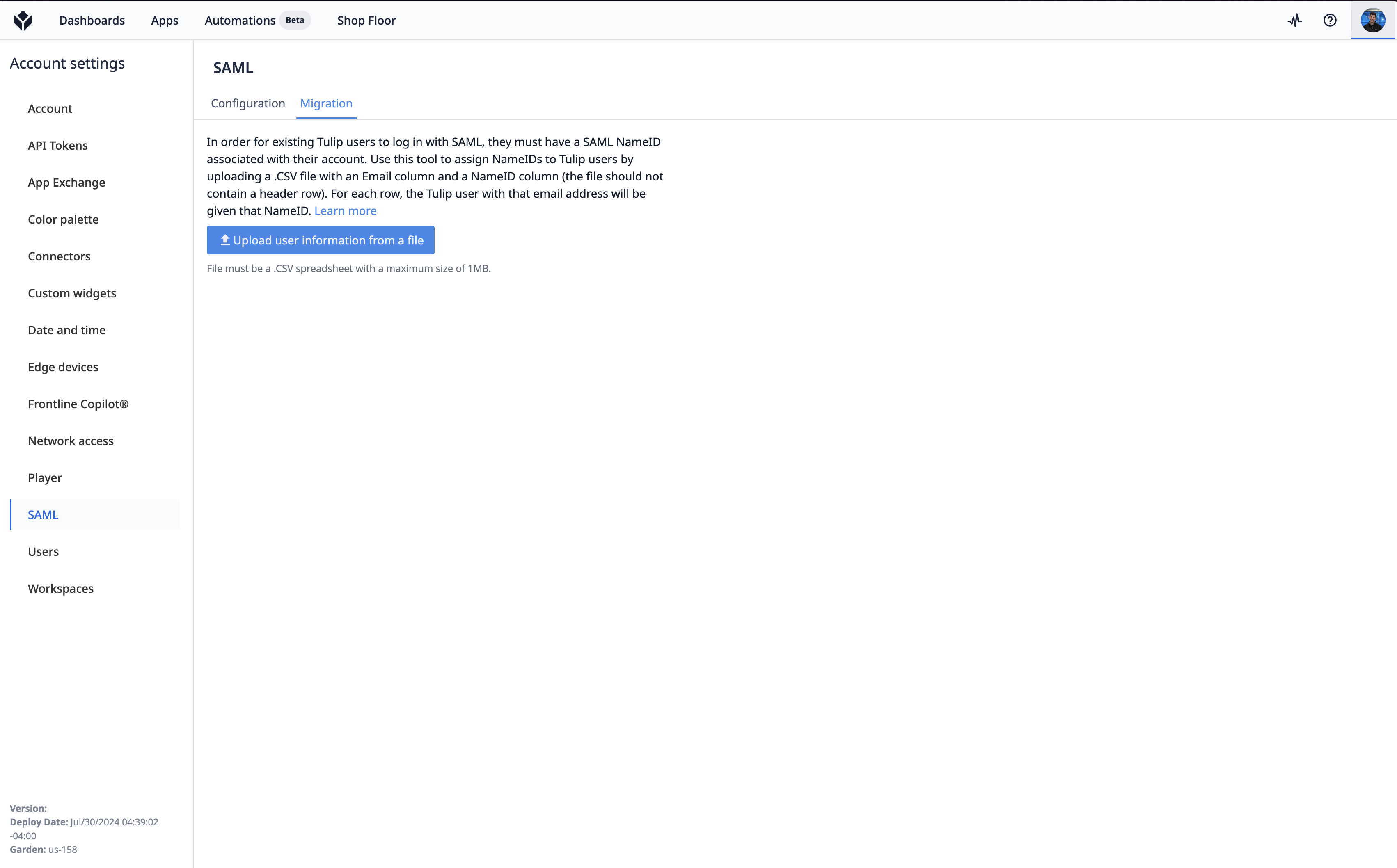Click the Garden us-158 text
Image resolution: width=1397 pixels, height=868 pixels.
(43, 849)
